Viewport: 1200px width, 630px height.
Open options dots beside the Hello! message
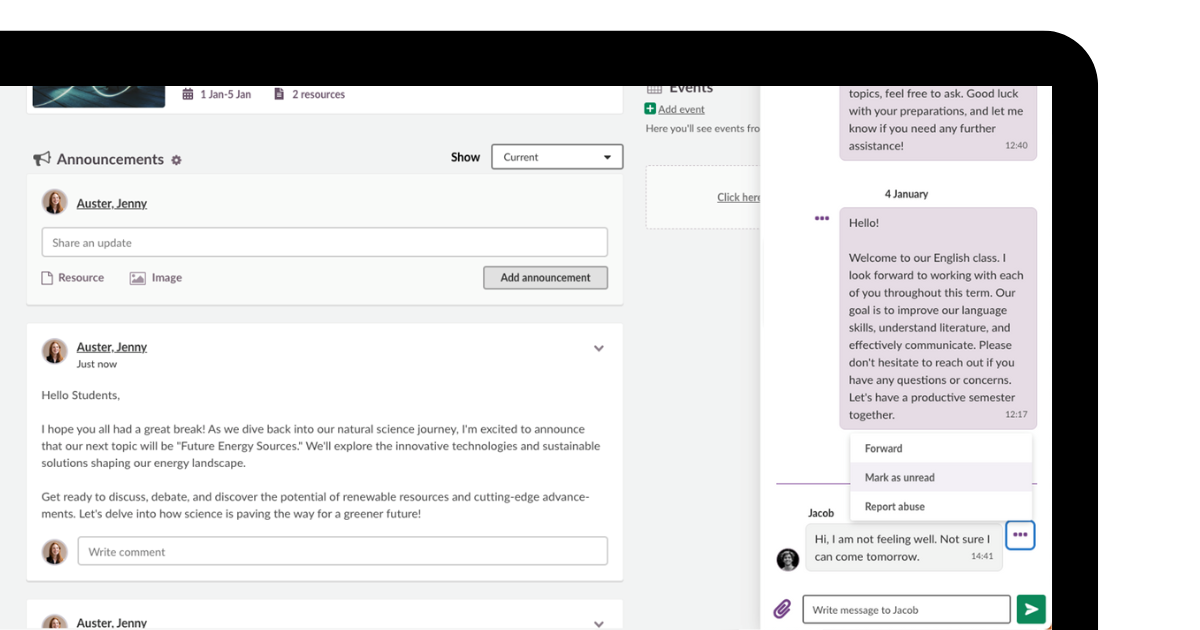click(x=822, y=218)
